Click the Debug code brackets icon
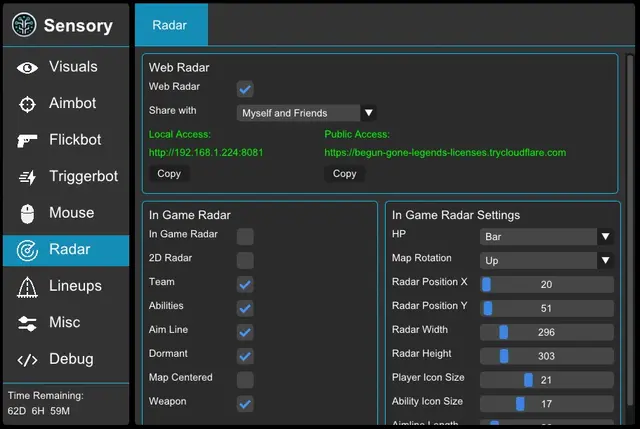The height and width of the screenshot is (429, 640). pyautogui.click(x=28, y=359)
